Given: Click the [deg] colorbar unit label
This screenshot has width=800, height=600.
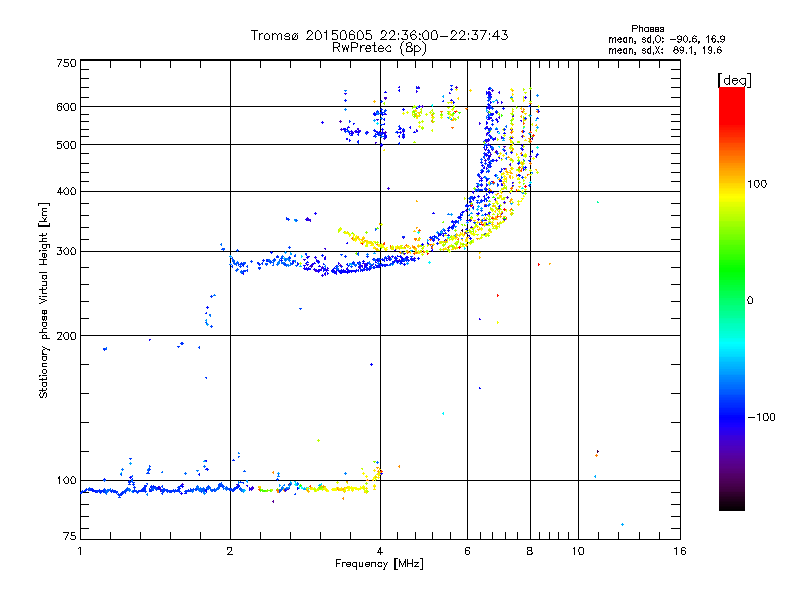Looking at the screenshot, I should [734, 79].
